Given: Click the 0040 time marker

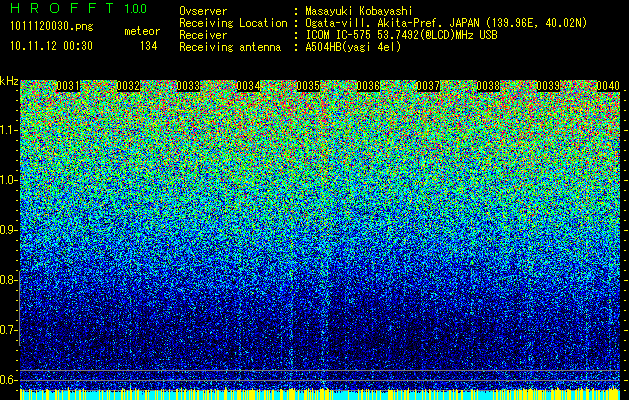Looking at the screenshot, I should (608, 86).
